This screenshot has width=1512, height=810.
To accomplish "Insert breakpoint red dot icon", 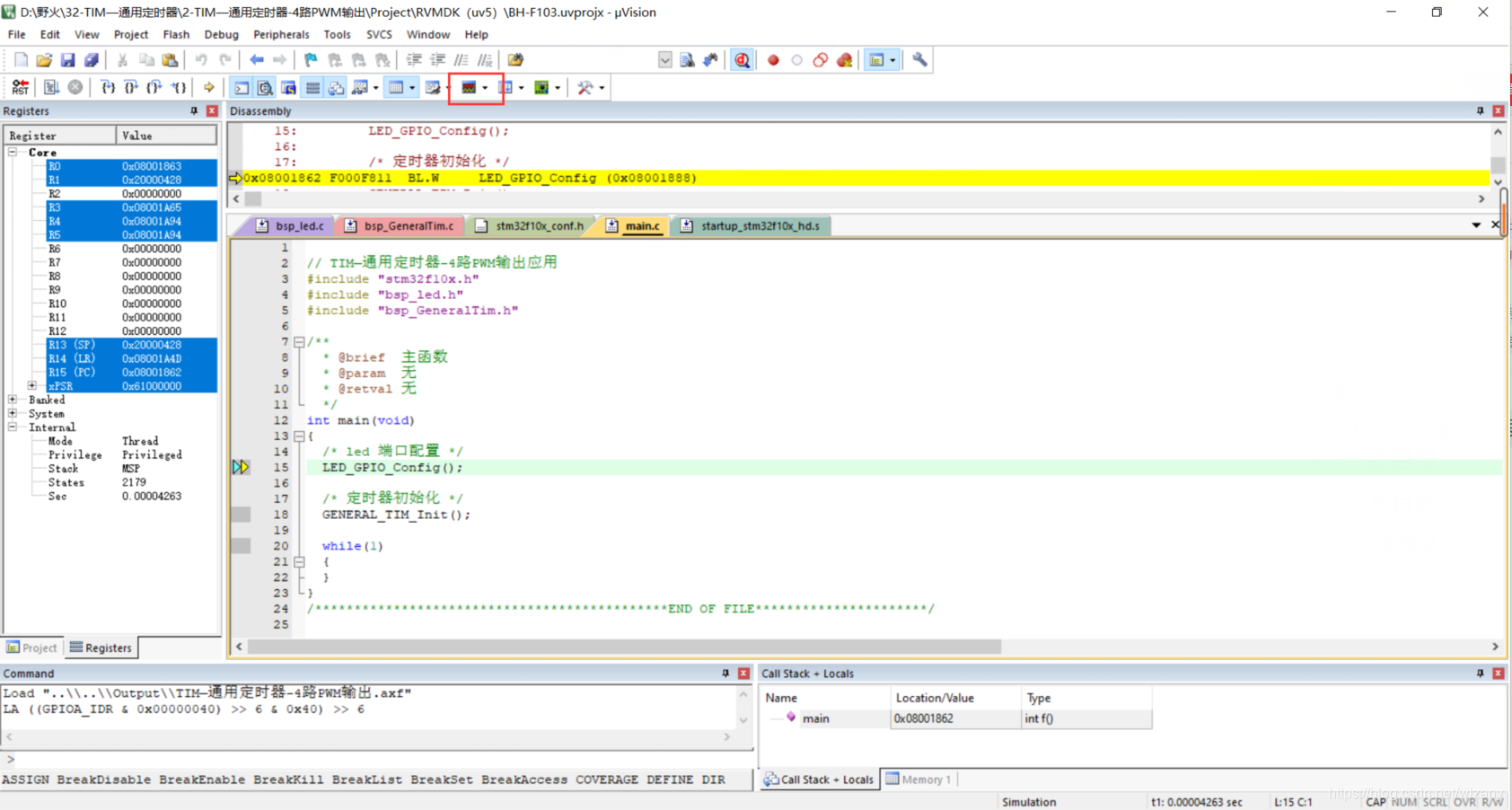I will coord(773,60).
